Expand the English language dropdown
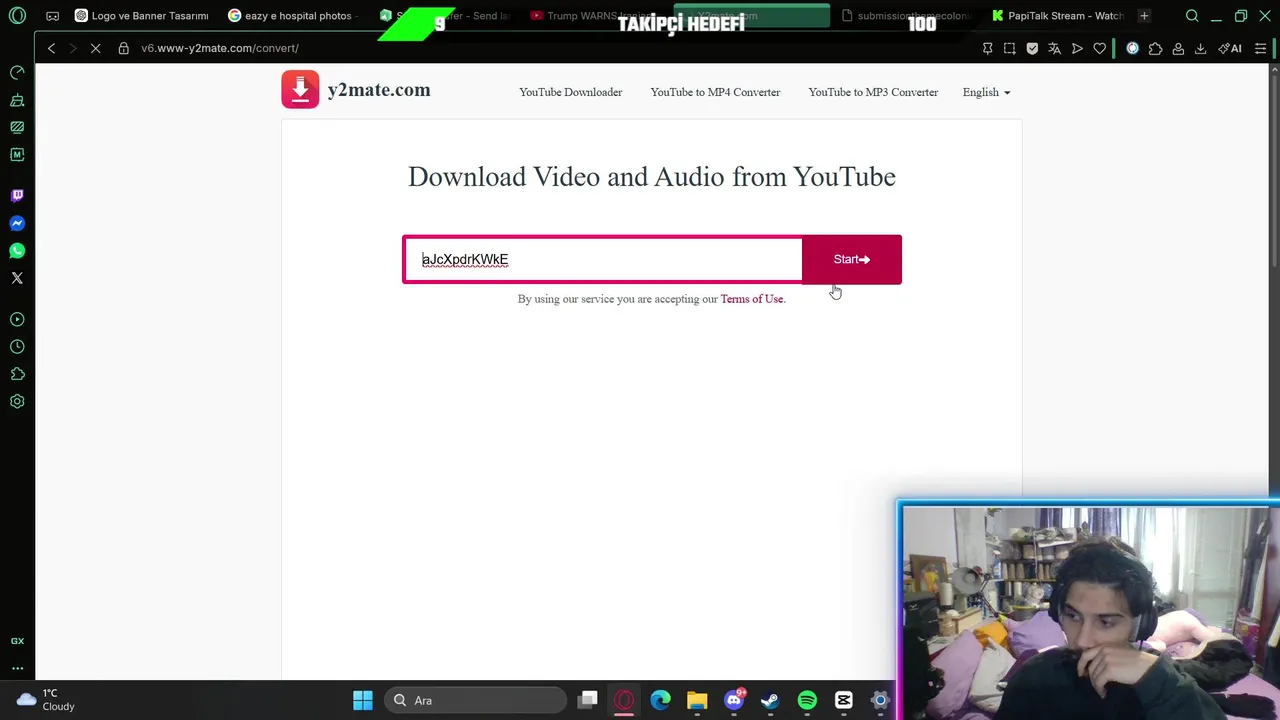 coord(986,92)
